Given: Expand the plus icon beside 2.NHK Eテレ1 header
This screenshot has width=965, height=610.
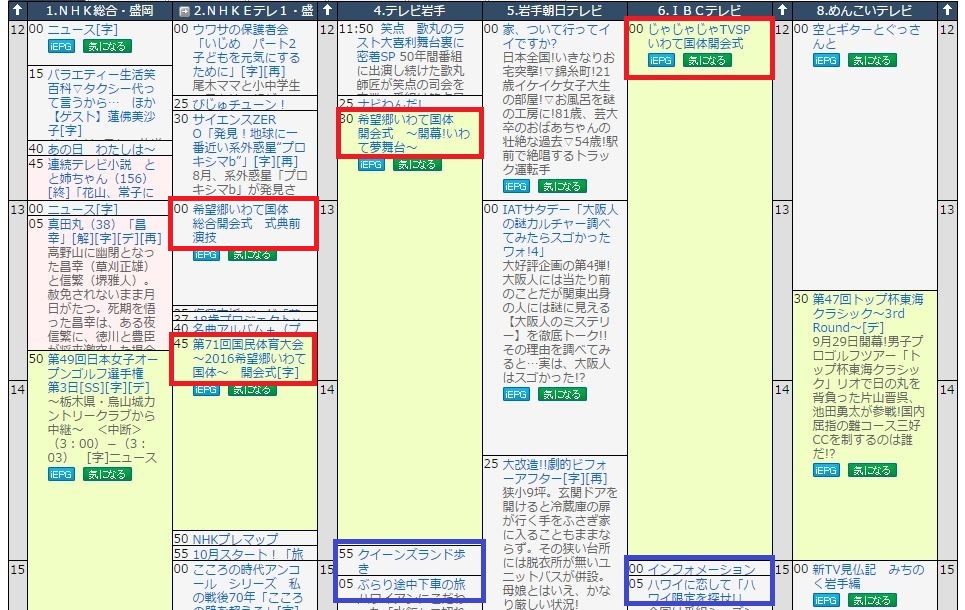Looking at the screenshot, I should click(x=183, y=11).
